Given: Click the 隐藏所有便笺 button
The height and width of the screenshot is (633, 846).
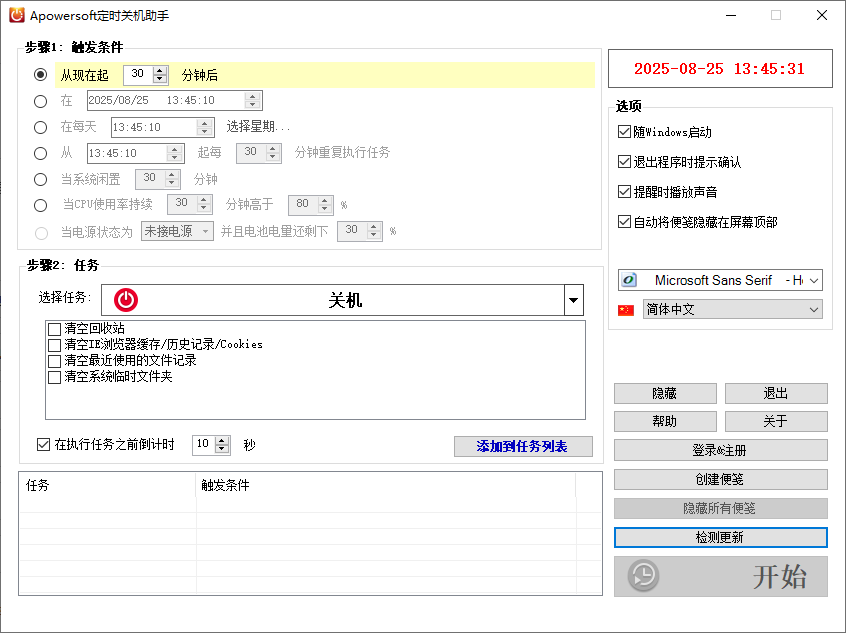Looking at the screenshot, I should [x=720, y=508].
